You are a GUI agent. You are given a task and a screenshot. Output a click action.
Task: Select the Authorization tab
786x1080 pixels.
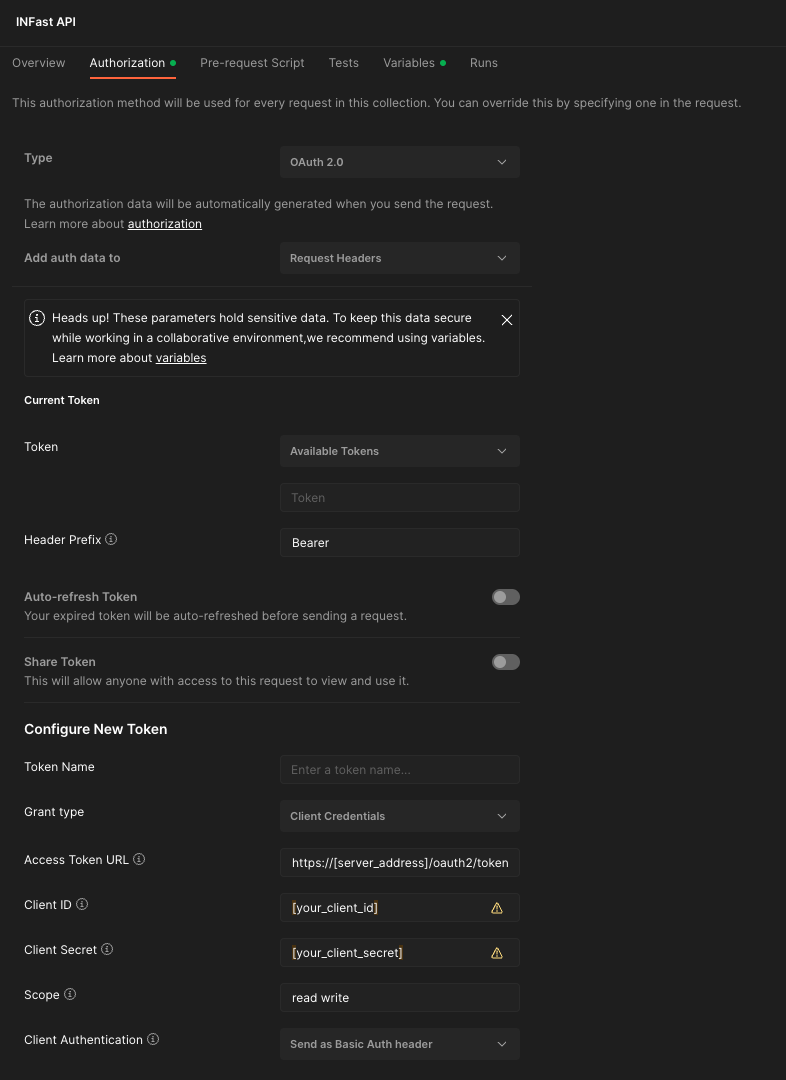point(132,63)
